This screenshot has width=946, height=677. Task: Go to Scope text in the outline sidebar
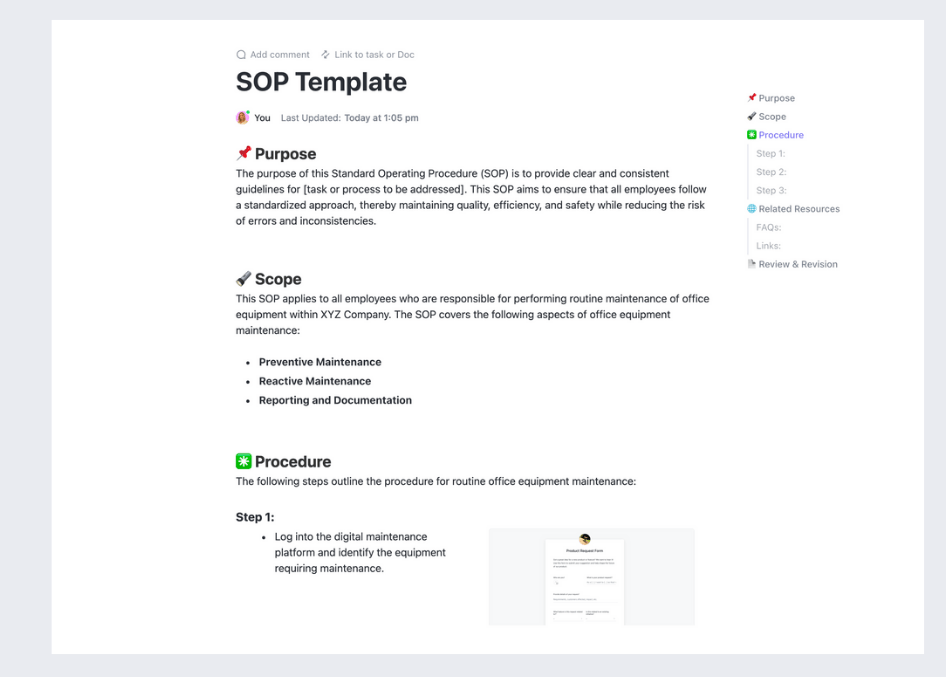[x=772, y=117]
